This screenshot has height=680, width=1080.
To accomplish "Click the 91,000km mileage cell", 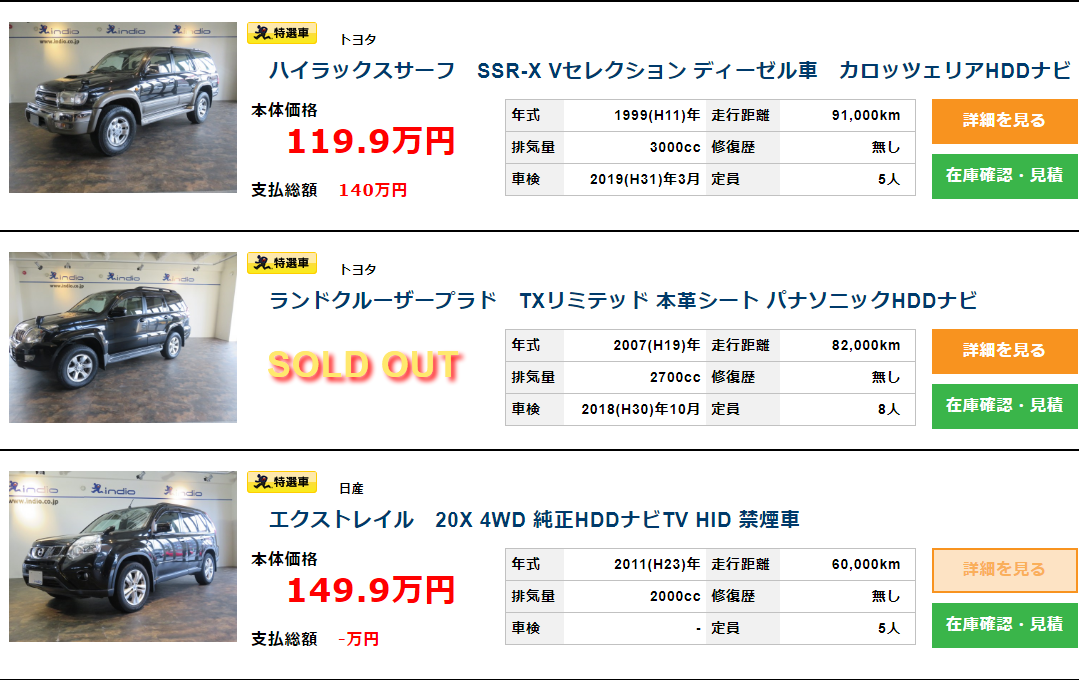I will (x=865, y=115).
